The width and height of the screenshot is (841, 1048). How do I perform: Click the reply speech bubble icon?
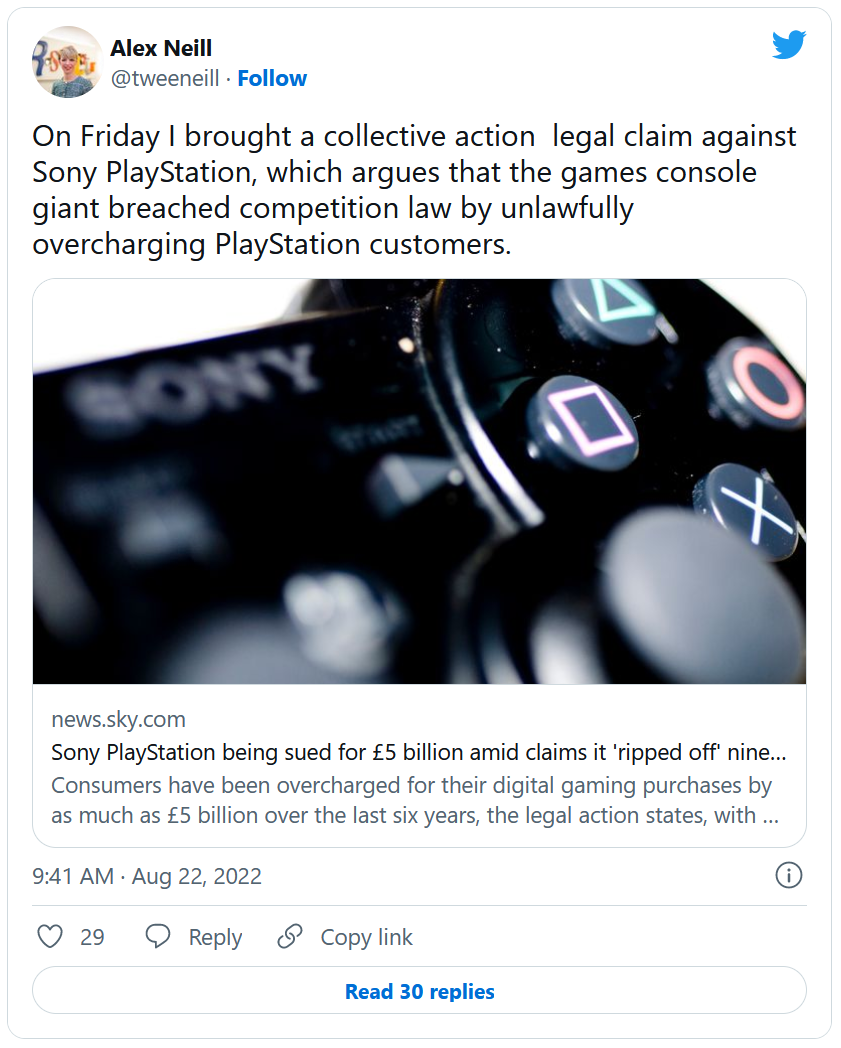(x=158, y=937)
